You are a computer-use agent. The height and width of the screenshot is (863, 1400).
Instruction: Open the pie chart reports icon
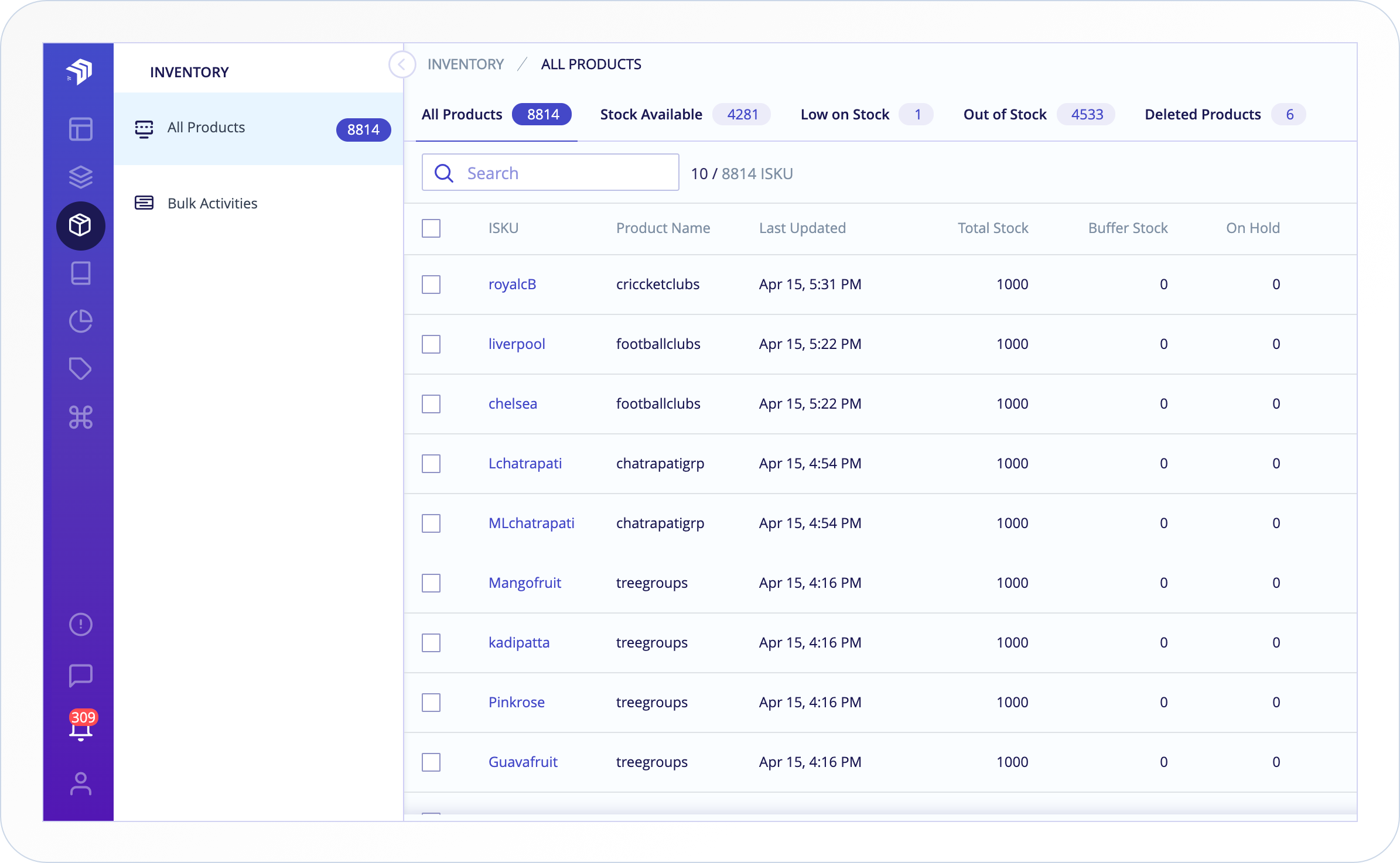80,321
